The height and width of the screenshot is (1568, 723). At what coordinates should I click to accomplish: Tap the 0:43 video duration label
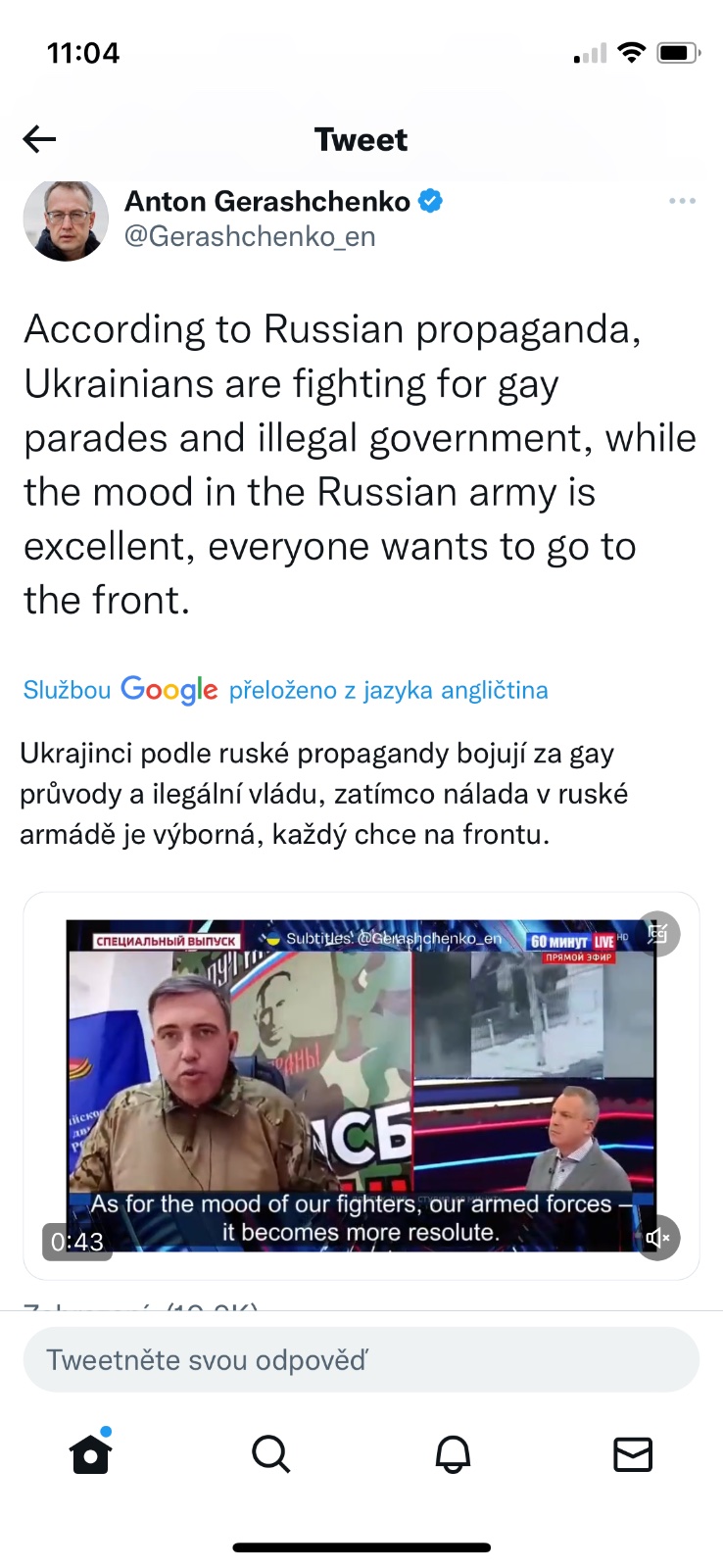coord(77,1242)
